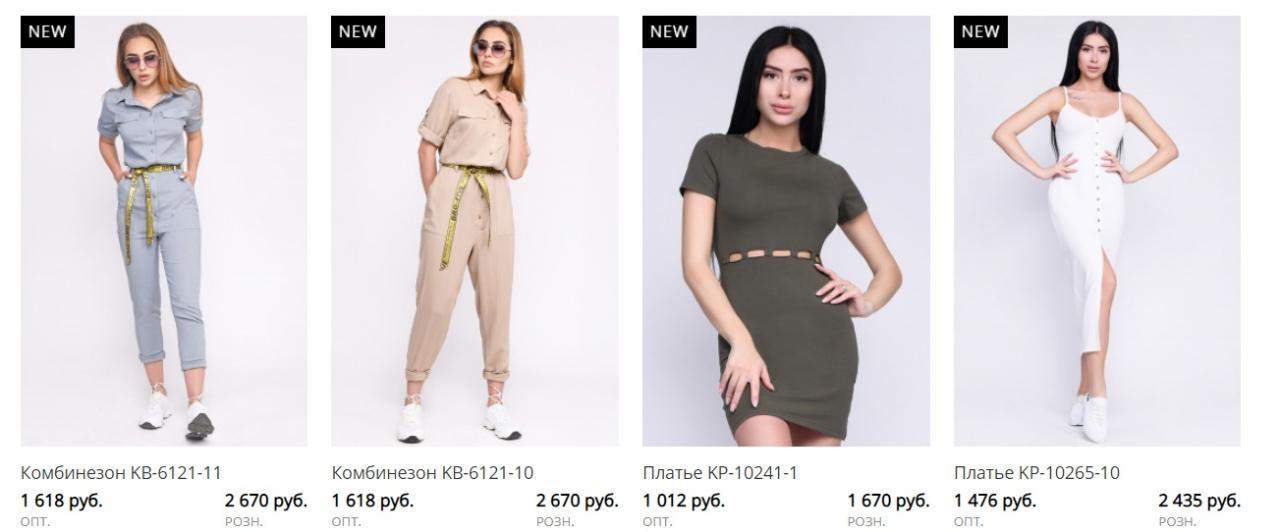Select retail price 2 435 руб.

pos(1199,500)
